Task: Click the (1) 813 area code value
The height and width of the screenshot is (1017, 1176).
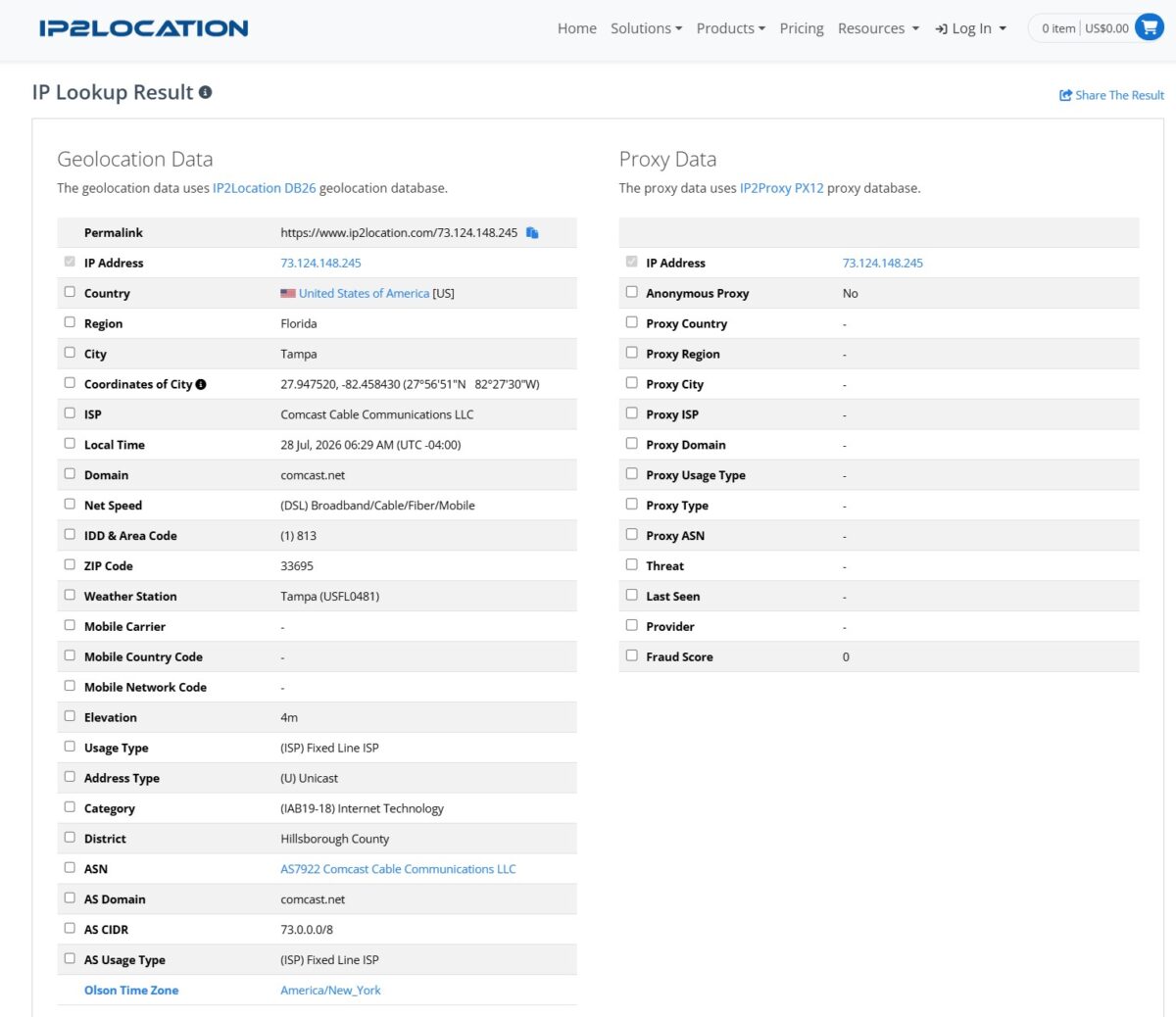Action: click(298, 536)
